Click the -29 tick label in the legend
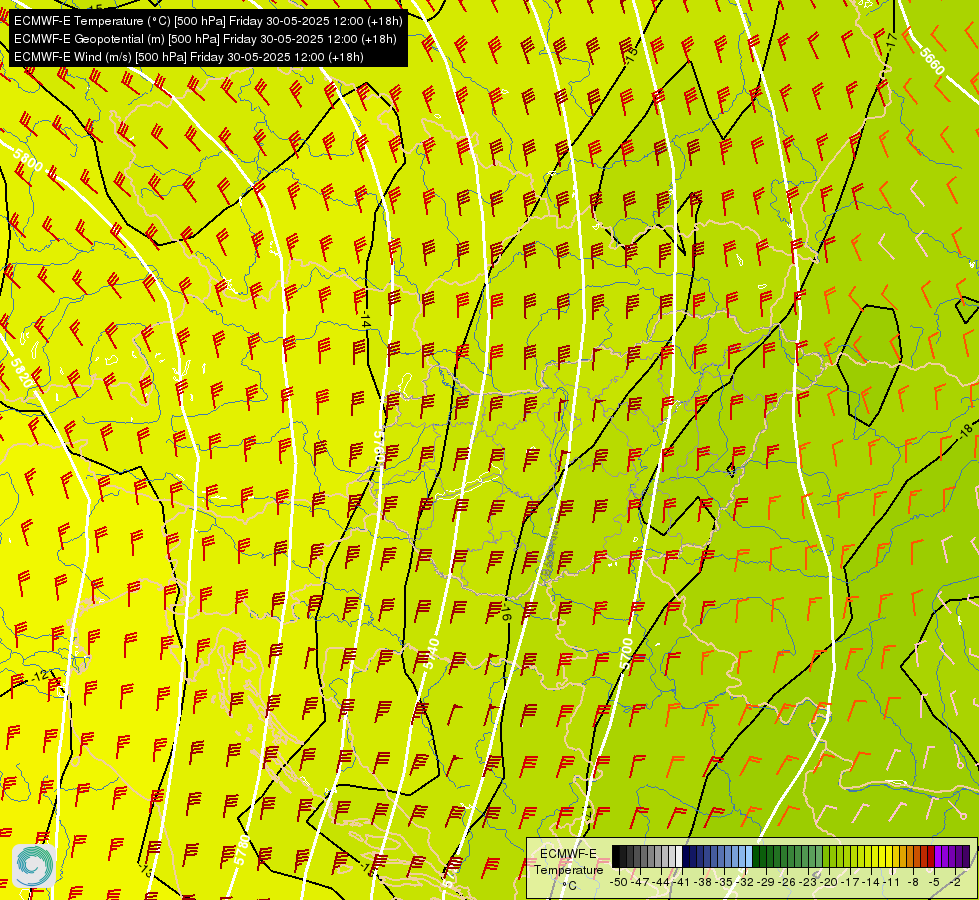The width and height of the screenshot is (979, 900). pyautogui.click(x=766, y=882)
